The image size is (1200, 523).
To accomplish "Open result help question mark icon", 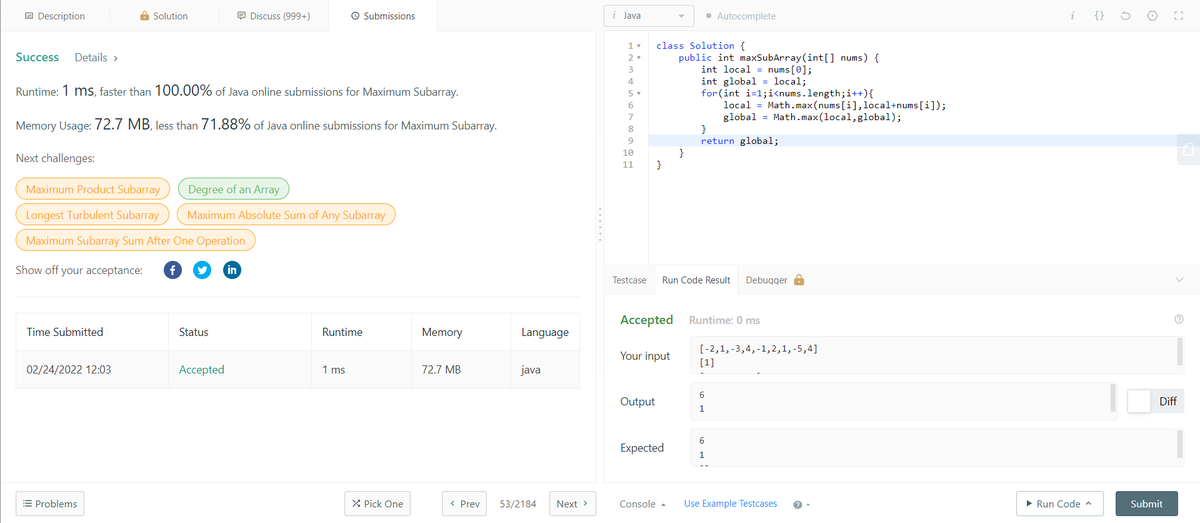I will pyautogui.click(x=1179, y=320).
